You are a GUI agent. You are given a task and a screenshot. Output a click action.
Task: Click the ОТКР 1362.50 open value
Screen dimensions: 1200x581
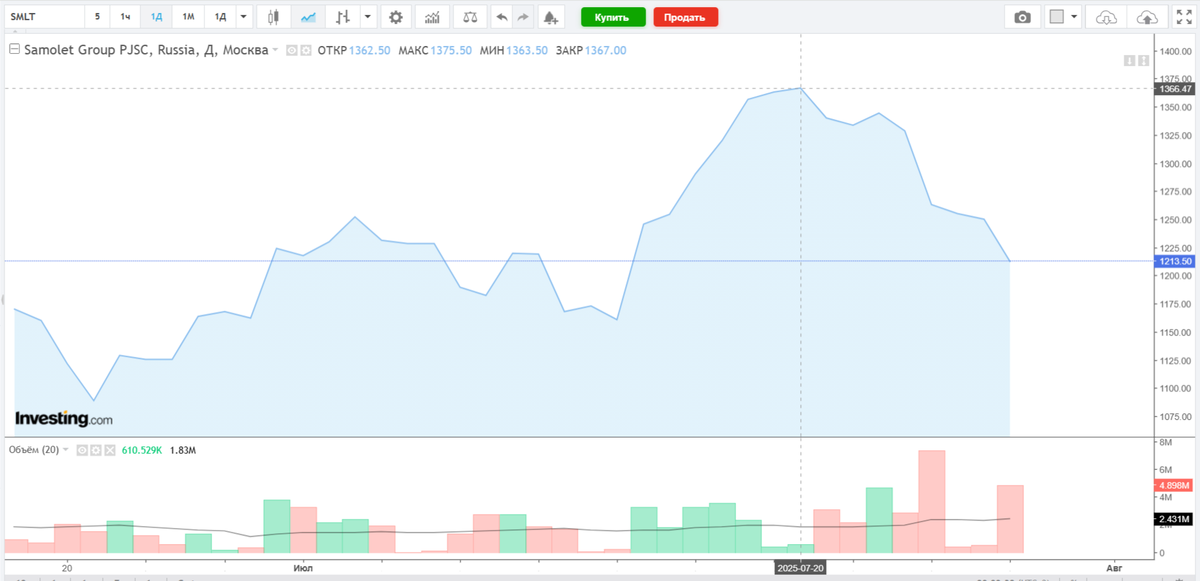point(354,50)
